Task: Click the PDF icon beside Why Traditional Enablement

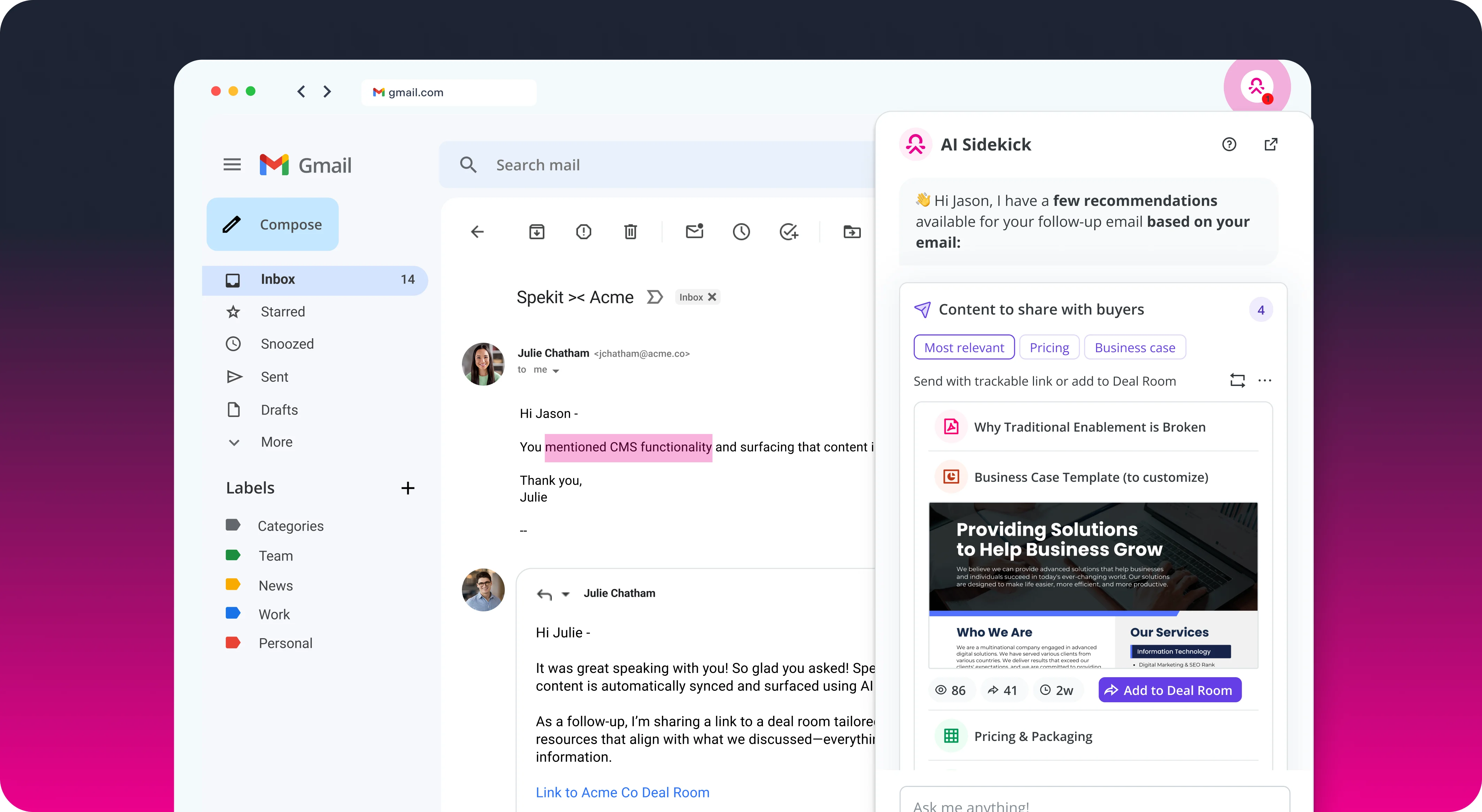Action: [951, 427]
